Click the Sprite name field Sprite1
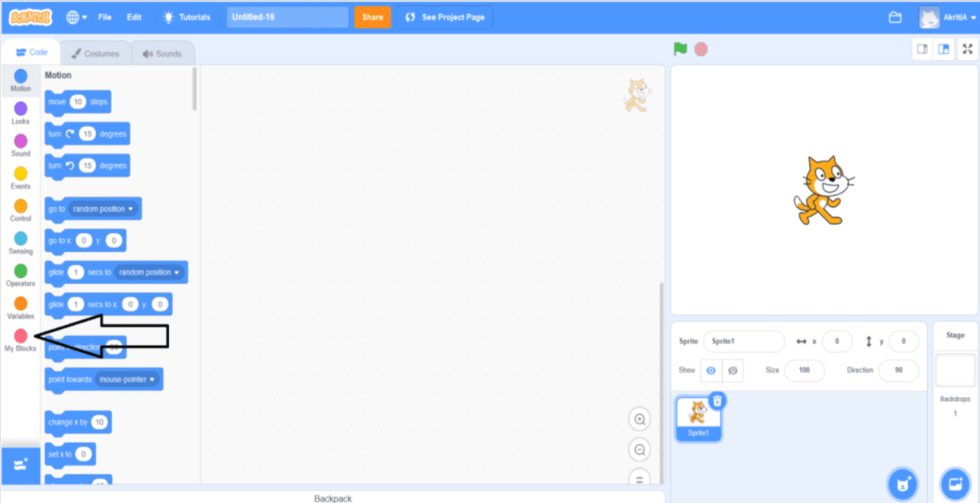The height and width of the screenshot is (503, 980). [x=744, y=342]
